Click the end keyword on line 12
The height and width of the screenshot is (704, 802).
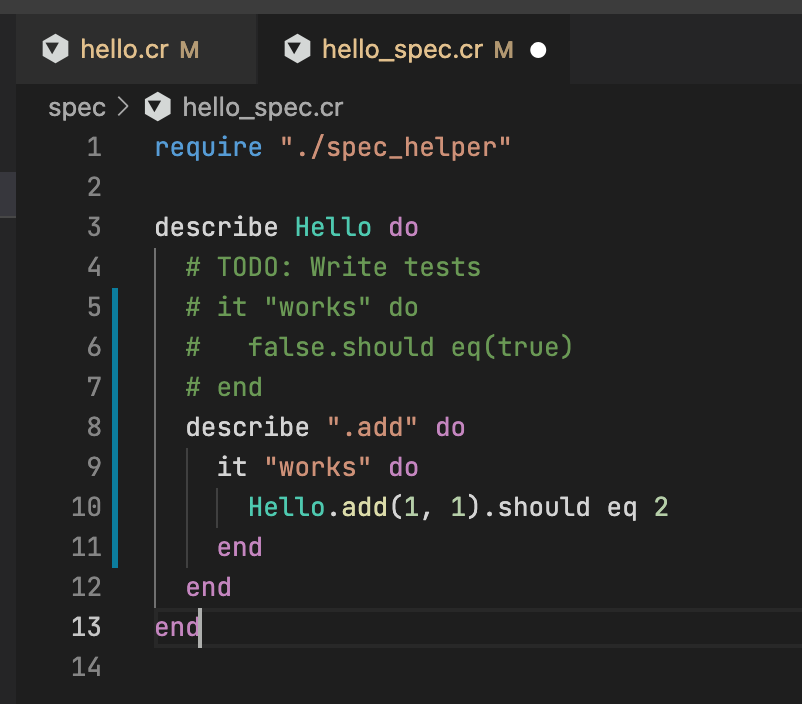[x=209, y=587]
